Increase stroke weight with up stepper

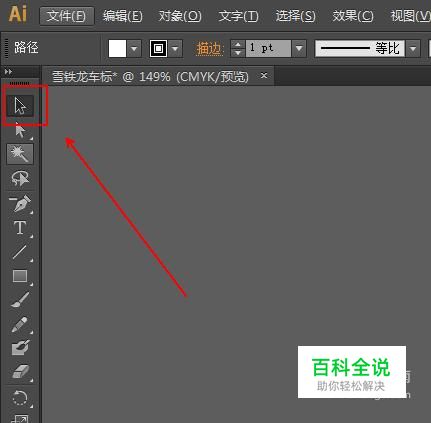coord(238,44)
